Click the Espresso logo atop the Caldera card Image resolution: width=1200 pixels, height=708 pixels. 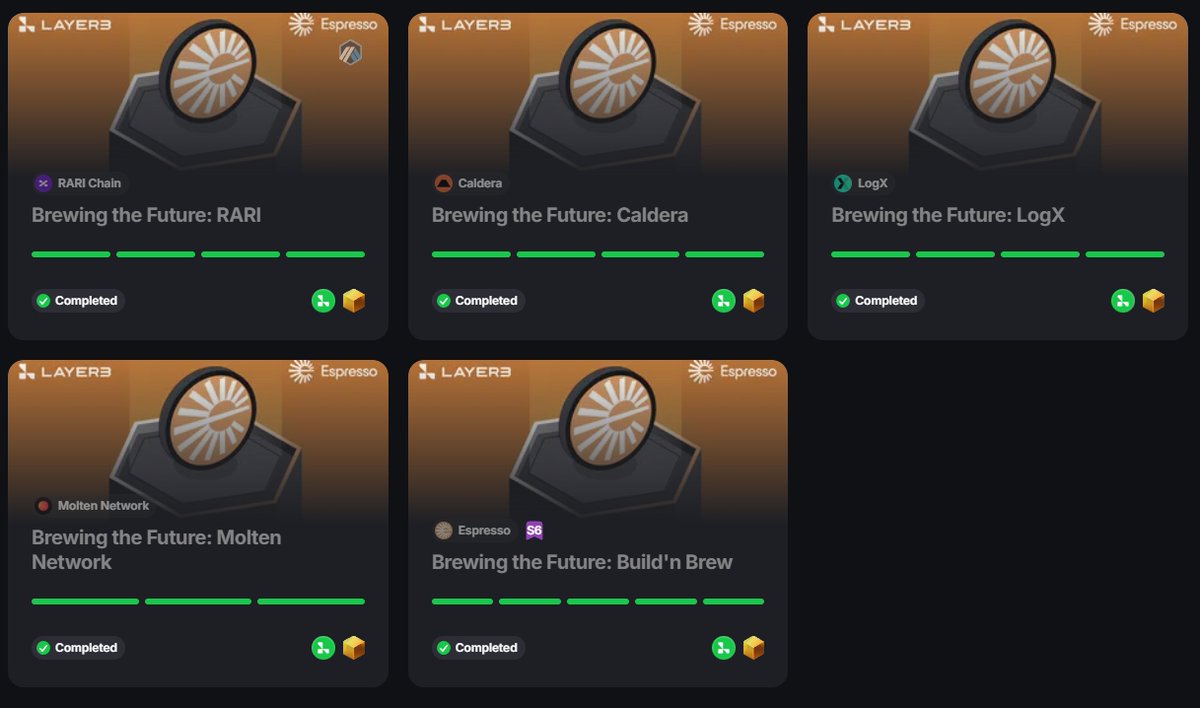(732, 24)
